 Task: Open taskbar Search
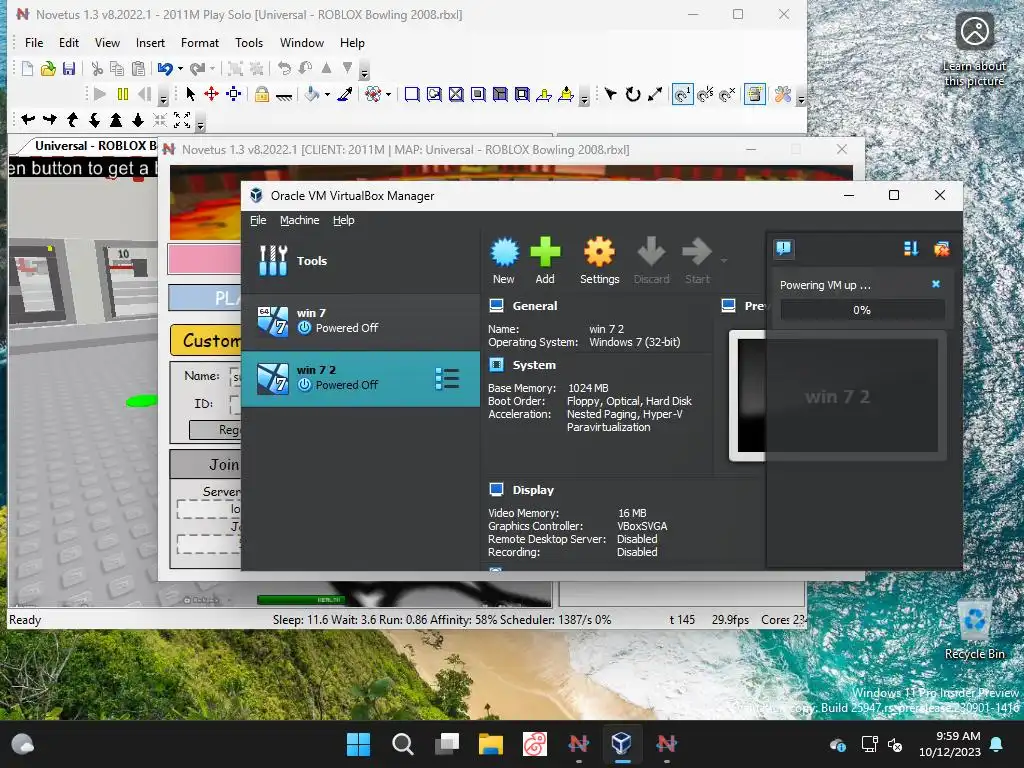click(402, 744)
